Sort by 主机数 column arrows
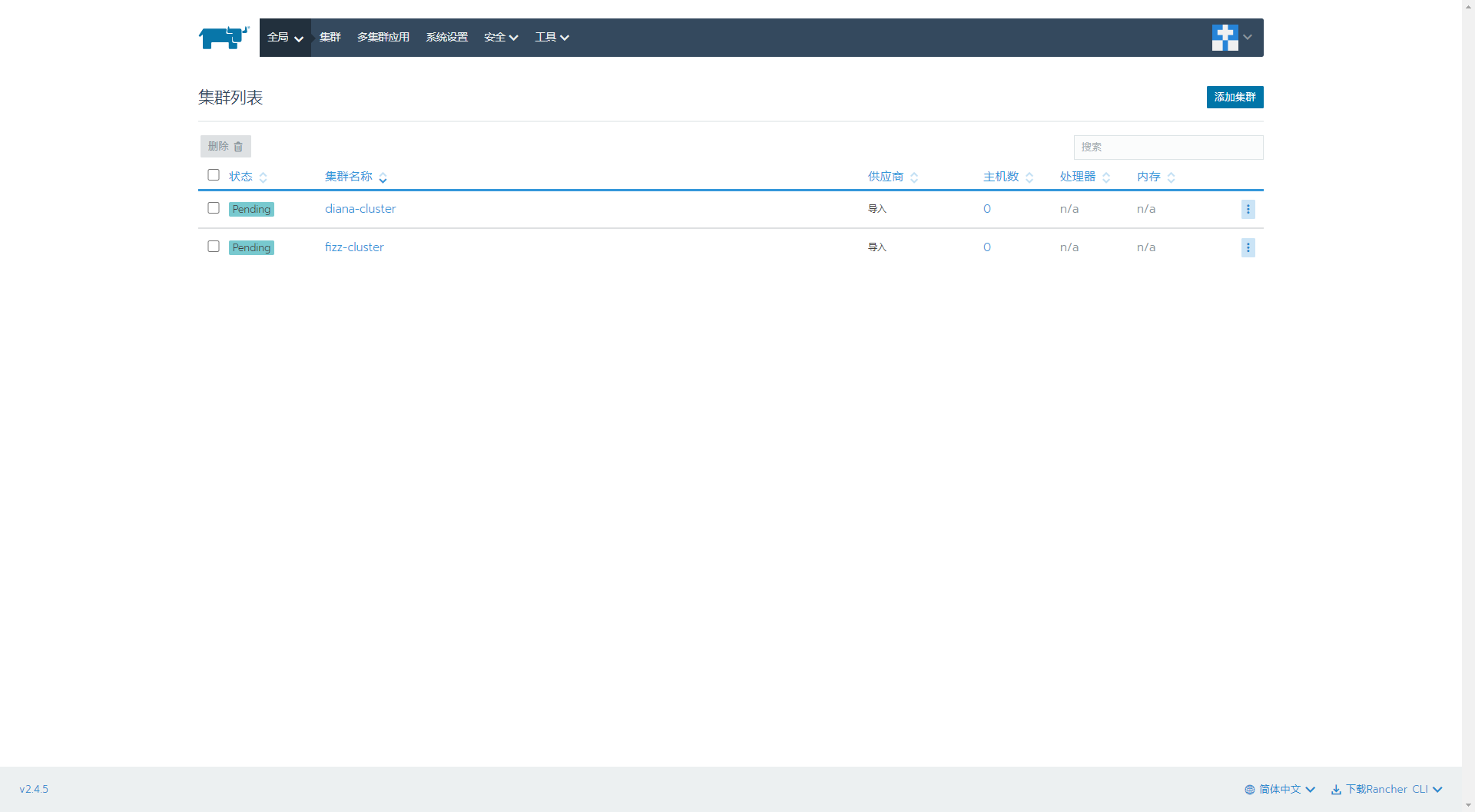 pos(1029,177)
